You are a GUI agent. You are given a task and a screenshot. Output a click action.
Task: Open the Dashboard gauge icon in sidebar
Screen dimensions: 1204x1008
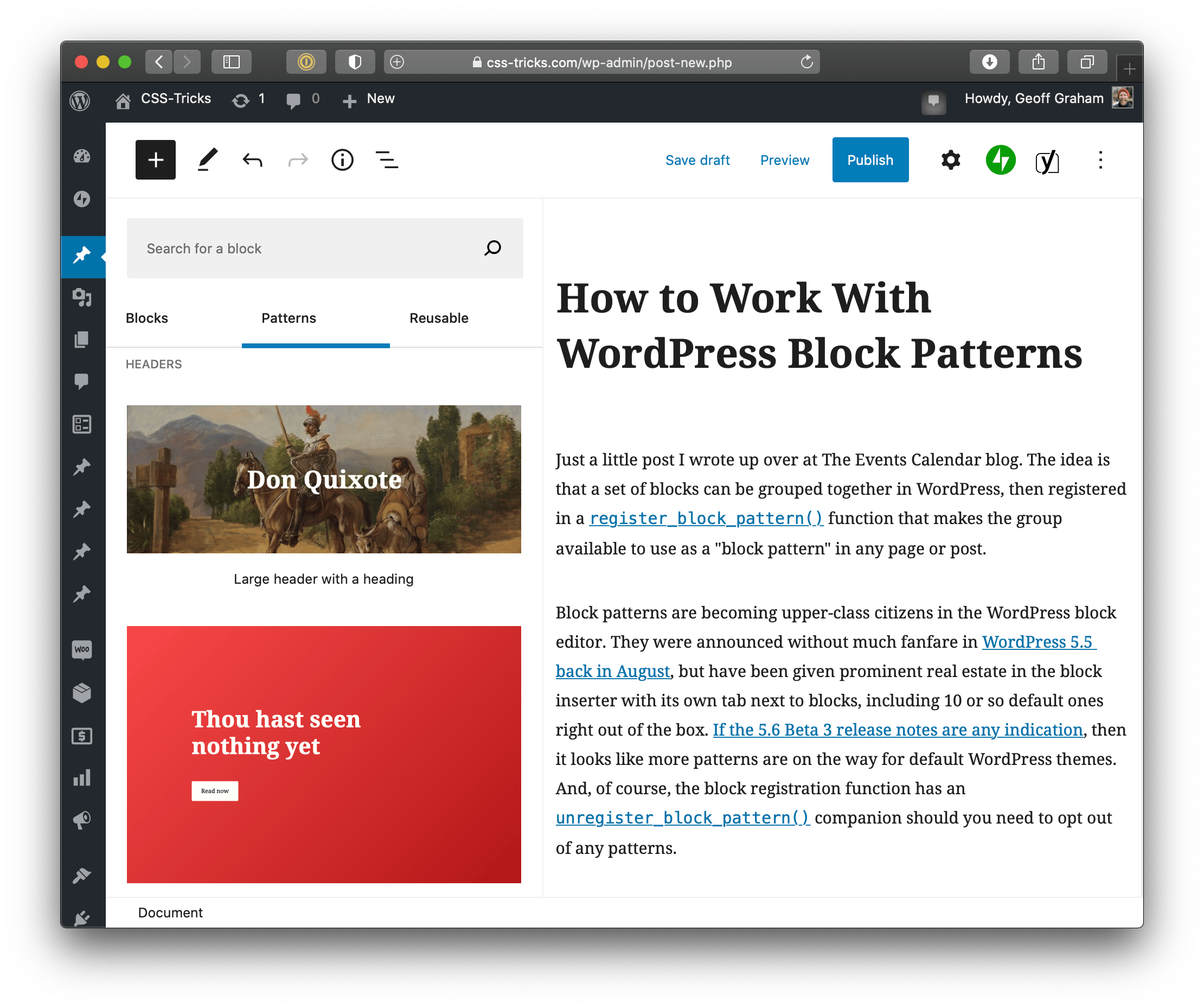coord(82,156)
